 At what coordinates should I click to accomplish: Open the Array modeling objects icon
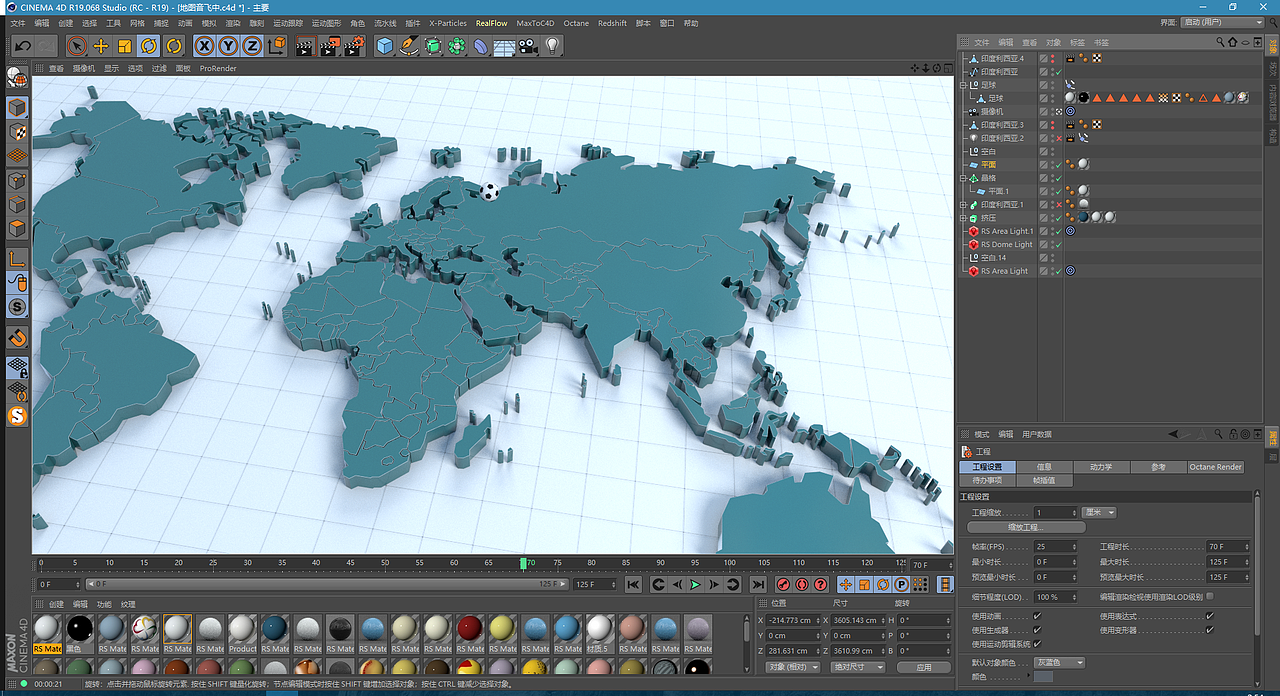tap(457, 46)
